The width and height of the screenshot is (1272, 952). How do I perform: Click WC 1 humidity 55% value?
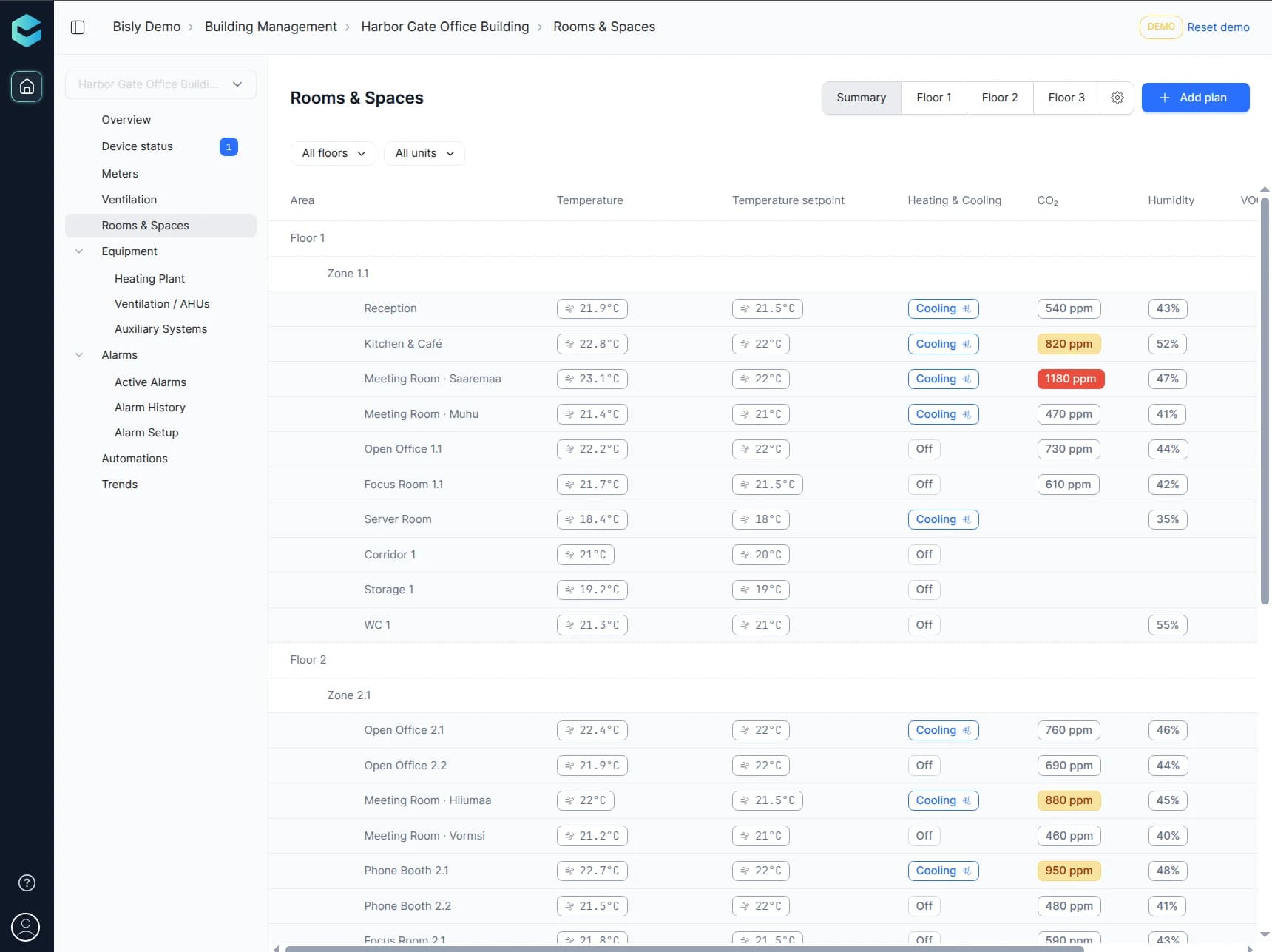(1167, 625)
